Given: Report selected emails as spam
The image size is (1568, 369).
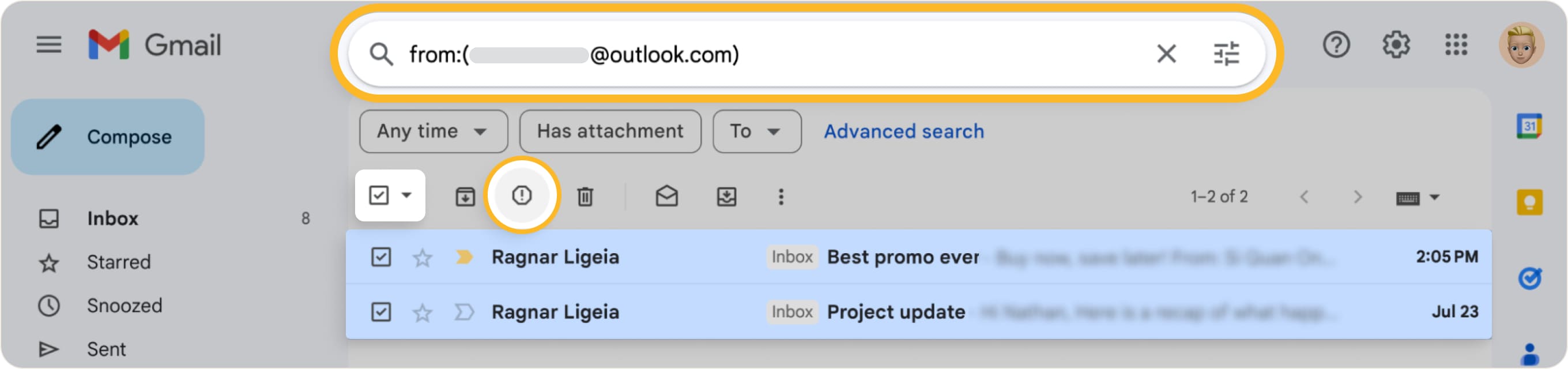Looking at the screenshot, I should [522, 196].
